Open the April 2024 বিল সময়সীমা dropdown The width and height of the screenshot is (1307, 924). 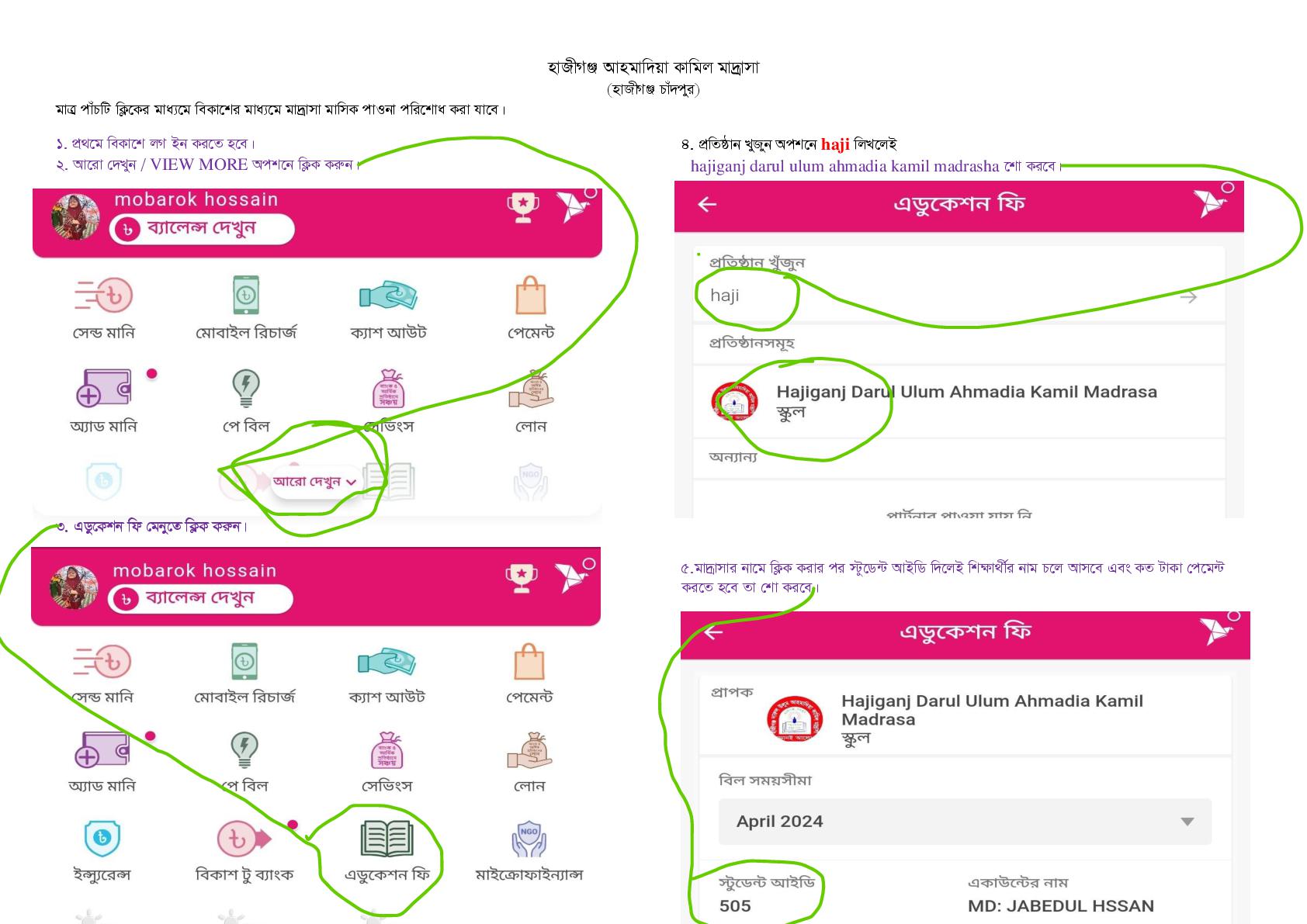[965, 822]
